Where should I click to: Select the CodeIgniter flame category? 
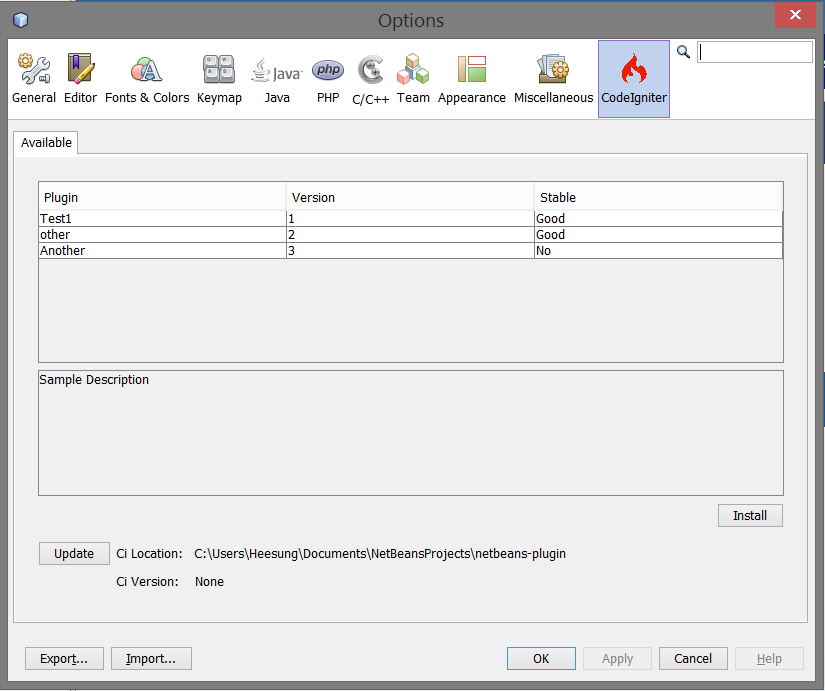click(633, 79)
